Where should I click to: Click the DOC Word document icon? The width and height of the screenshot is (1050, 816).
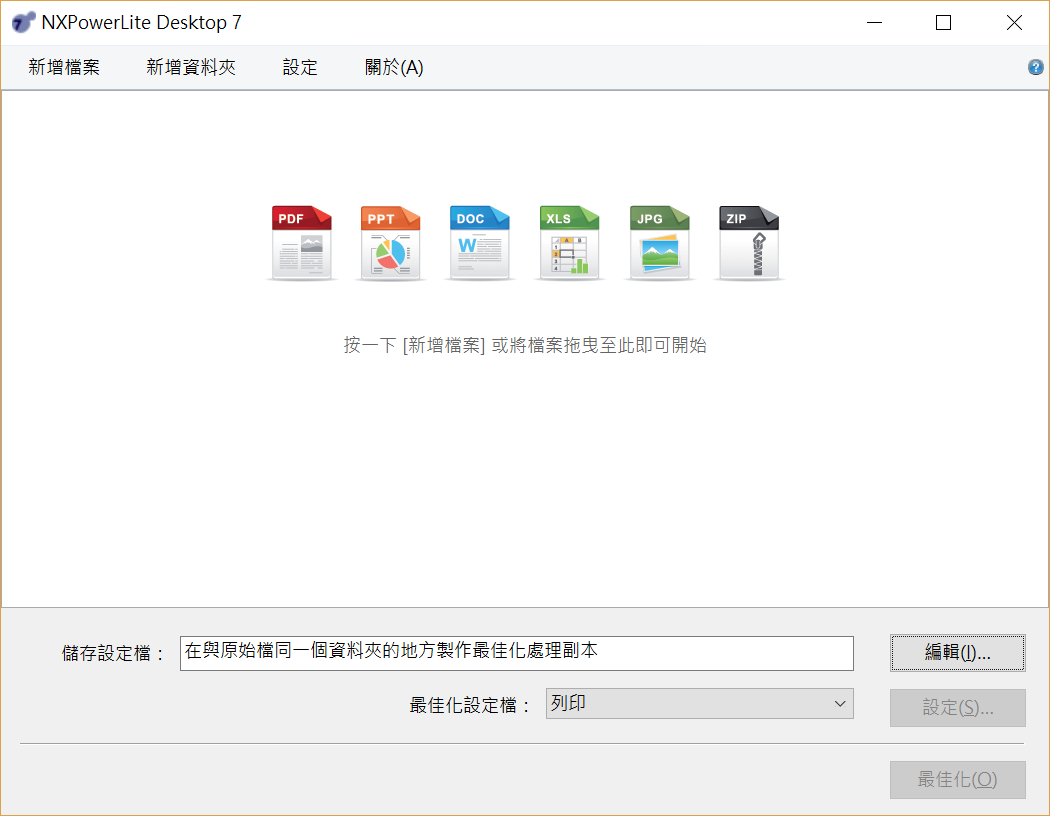[x=480, y=243]
